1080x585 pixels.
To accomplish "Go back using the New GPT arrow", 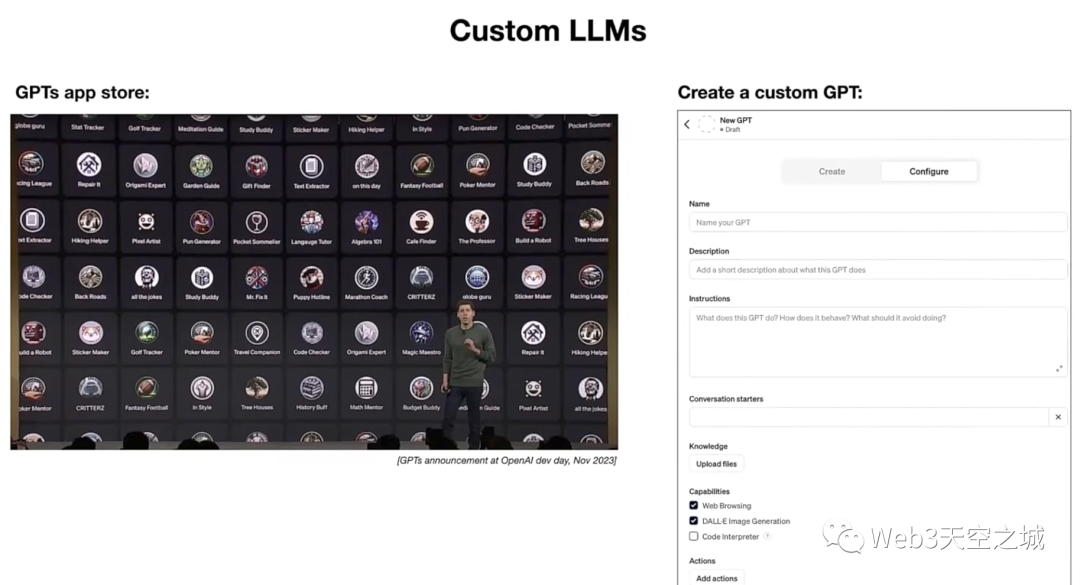I will tap(687, 124).
